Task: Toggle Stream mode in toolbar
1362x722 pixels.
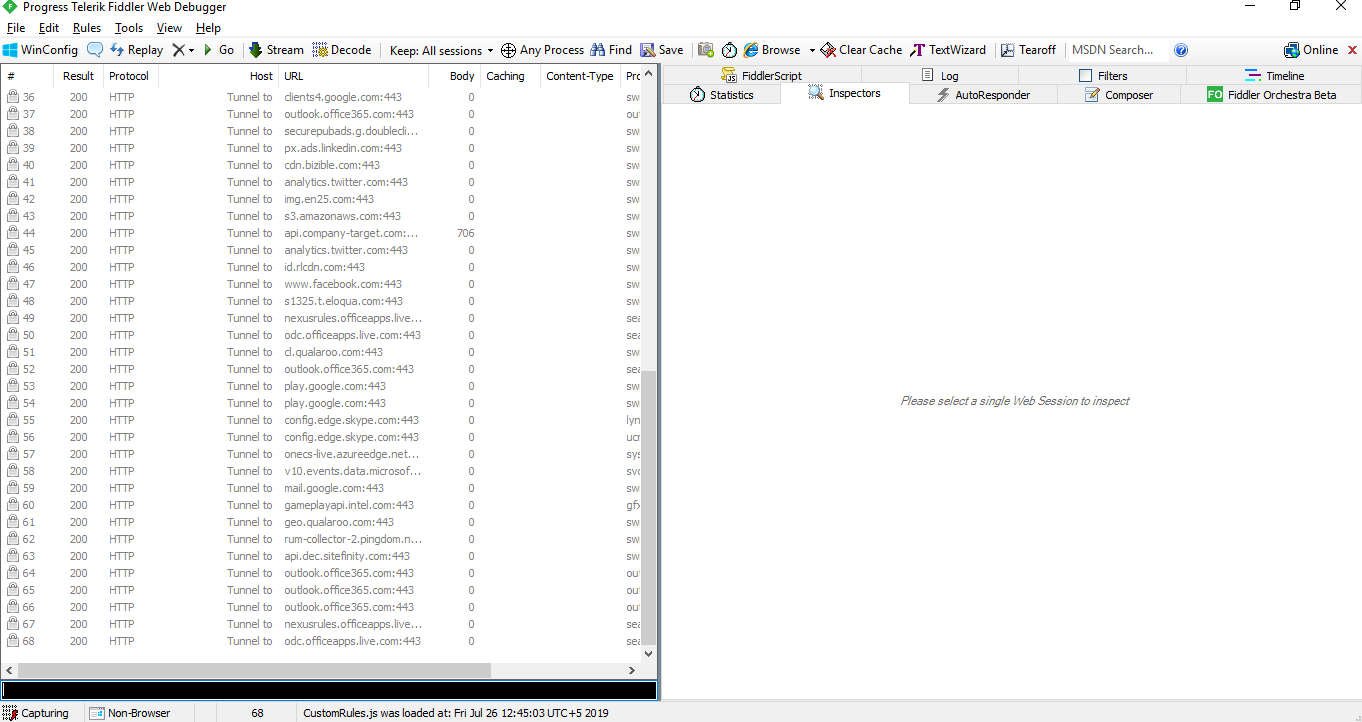Action: click(x=276, y=50)
